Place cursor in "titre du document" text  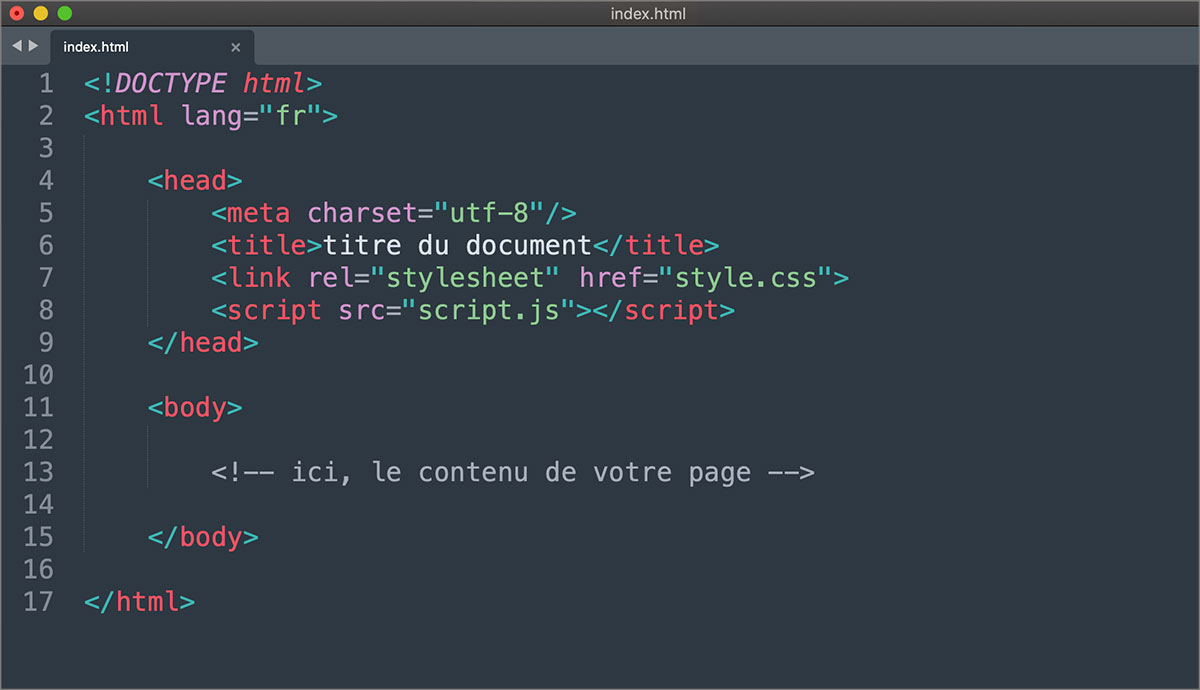tap(458, 245)
